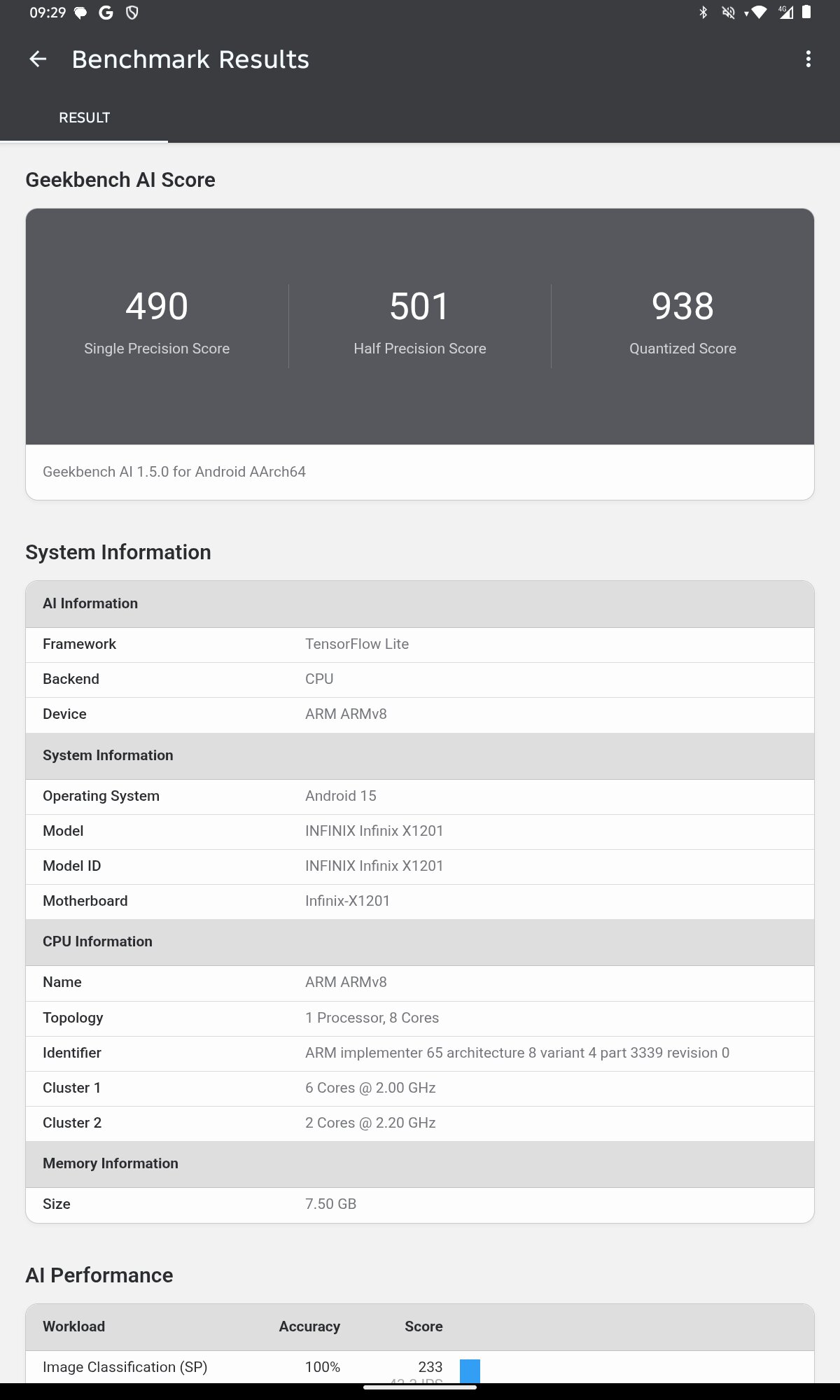This screenshot has height=1400, width=840.
Task: Select the Operating System Android 15 row
Action: (420, 796)
